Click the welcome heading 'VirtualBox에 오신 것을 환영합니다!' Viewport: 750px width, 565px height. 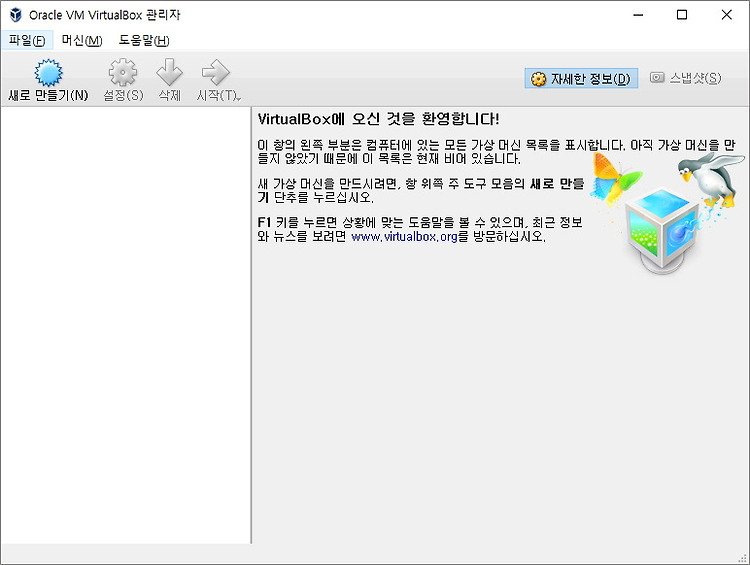pos(378,119)
